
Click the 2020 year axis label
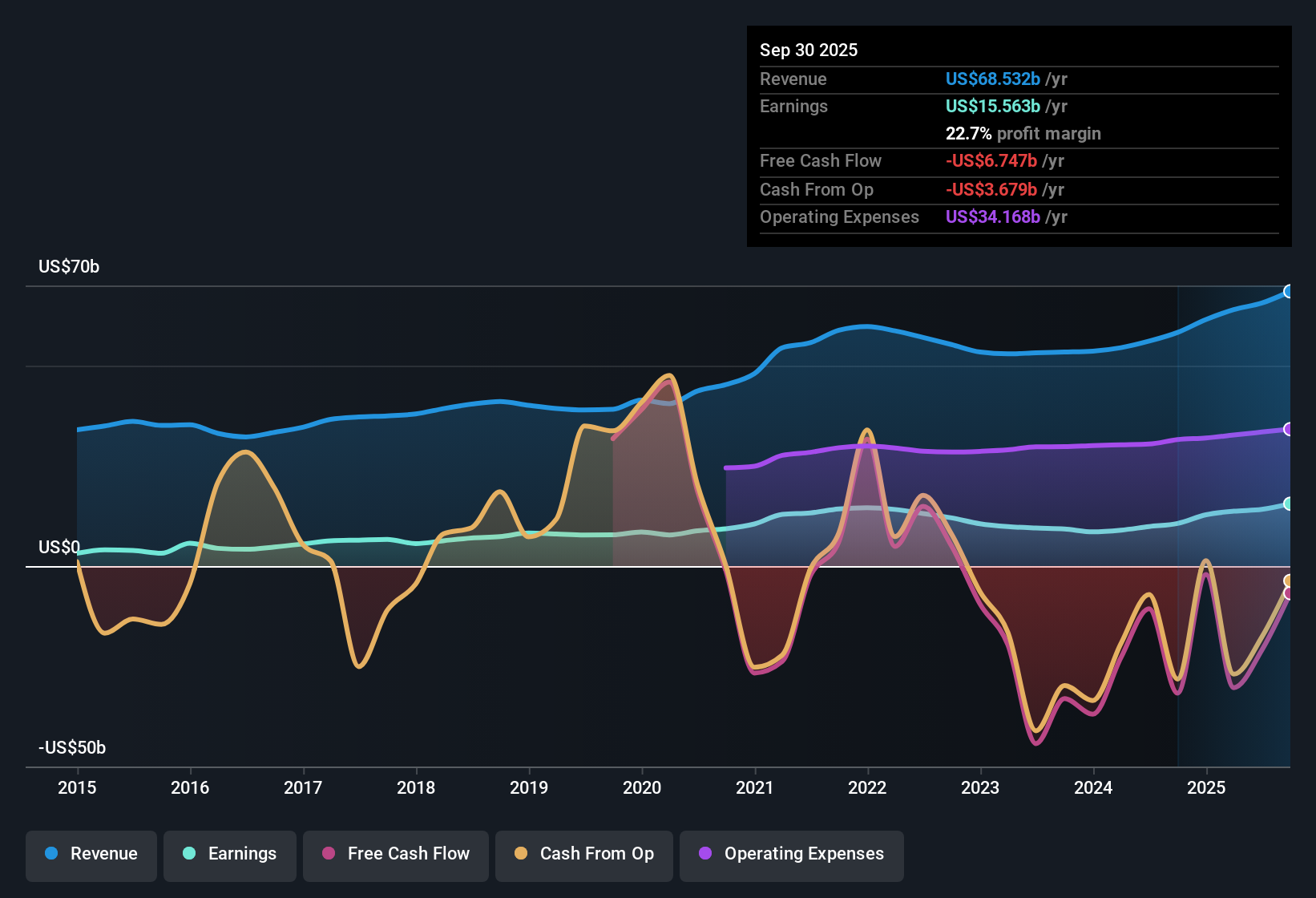tap(642, 788)
